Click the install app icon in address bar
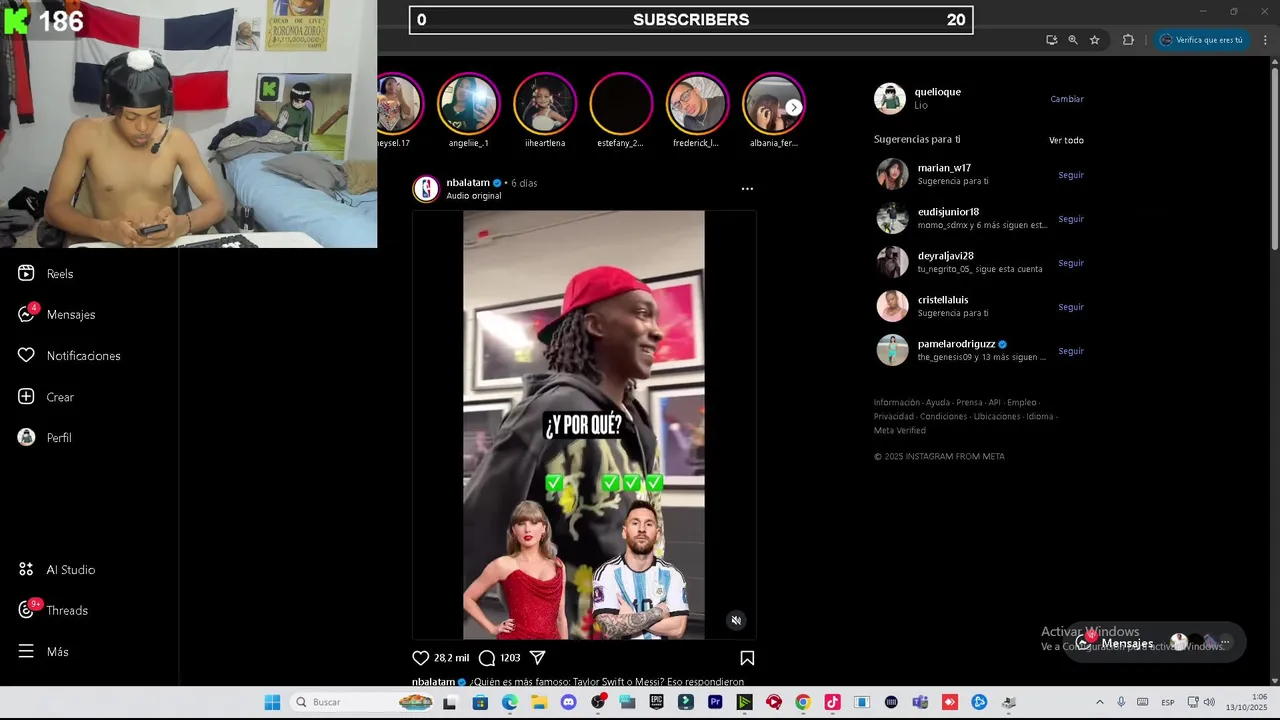The width and height of the screenshot is (1280, 720). coord(1051,40)
